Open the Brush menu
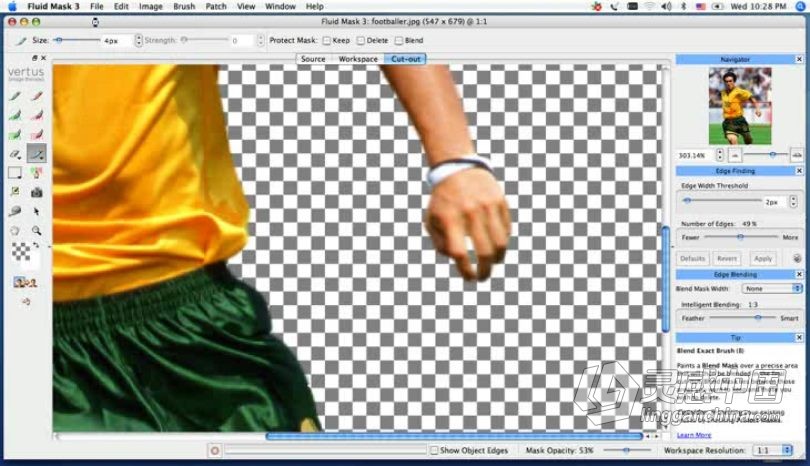 (x=184, y=7)
